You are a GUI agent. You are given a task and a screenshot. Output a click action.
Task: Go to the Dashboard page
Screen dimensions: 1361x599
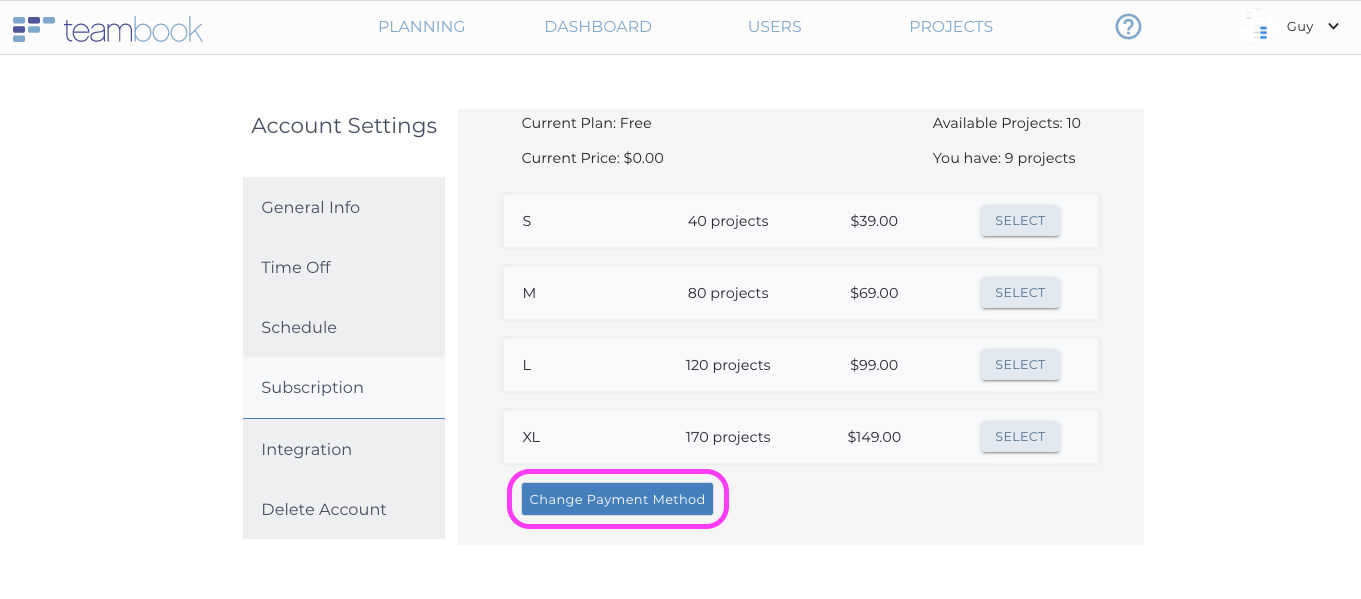pos(597,27)
